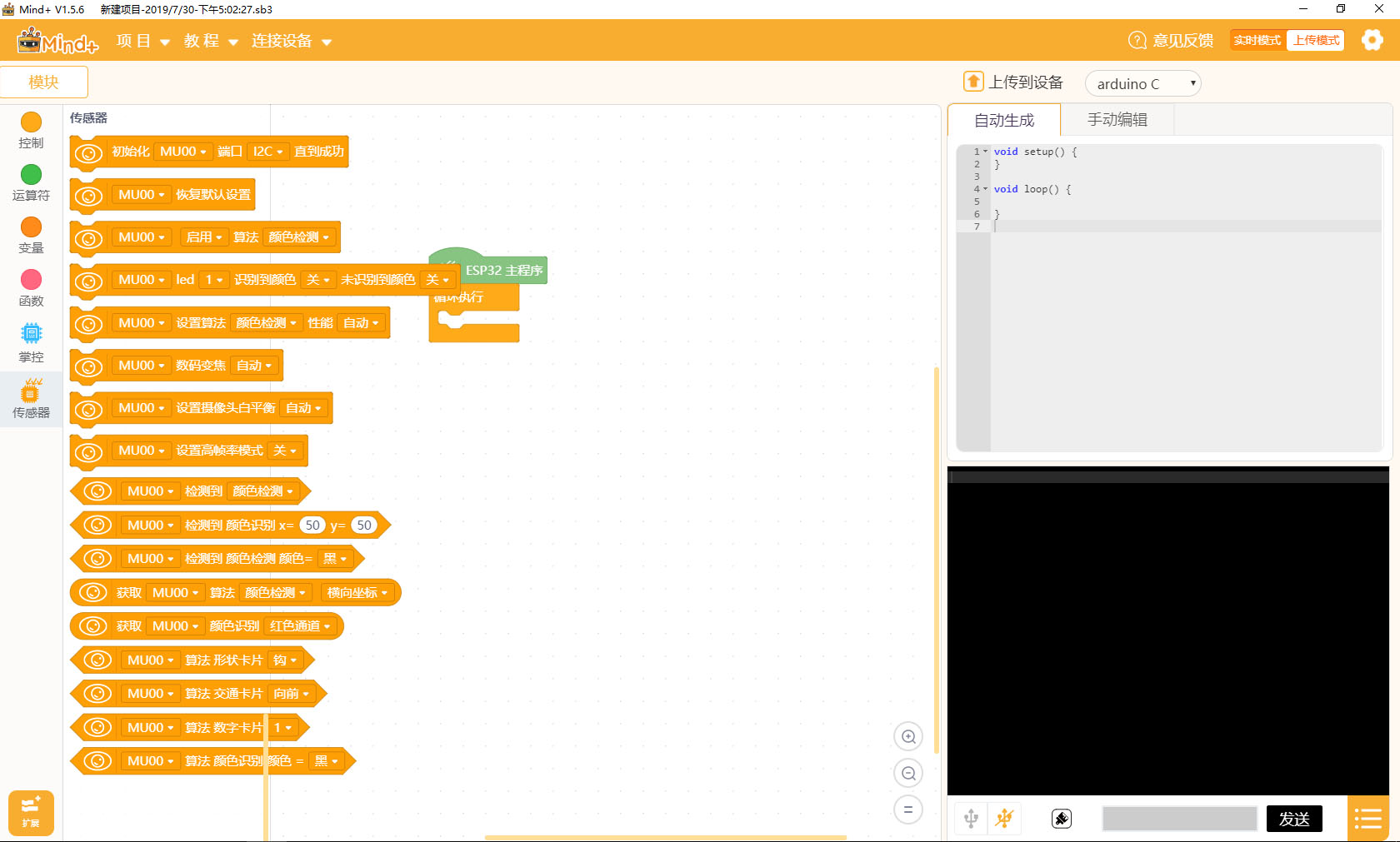Switch to 上传模式 upload mode
The width and height of the screenshot is (1400, 842).
coord(1316,40)
